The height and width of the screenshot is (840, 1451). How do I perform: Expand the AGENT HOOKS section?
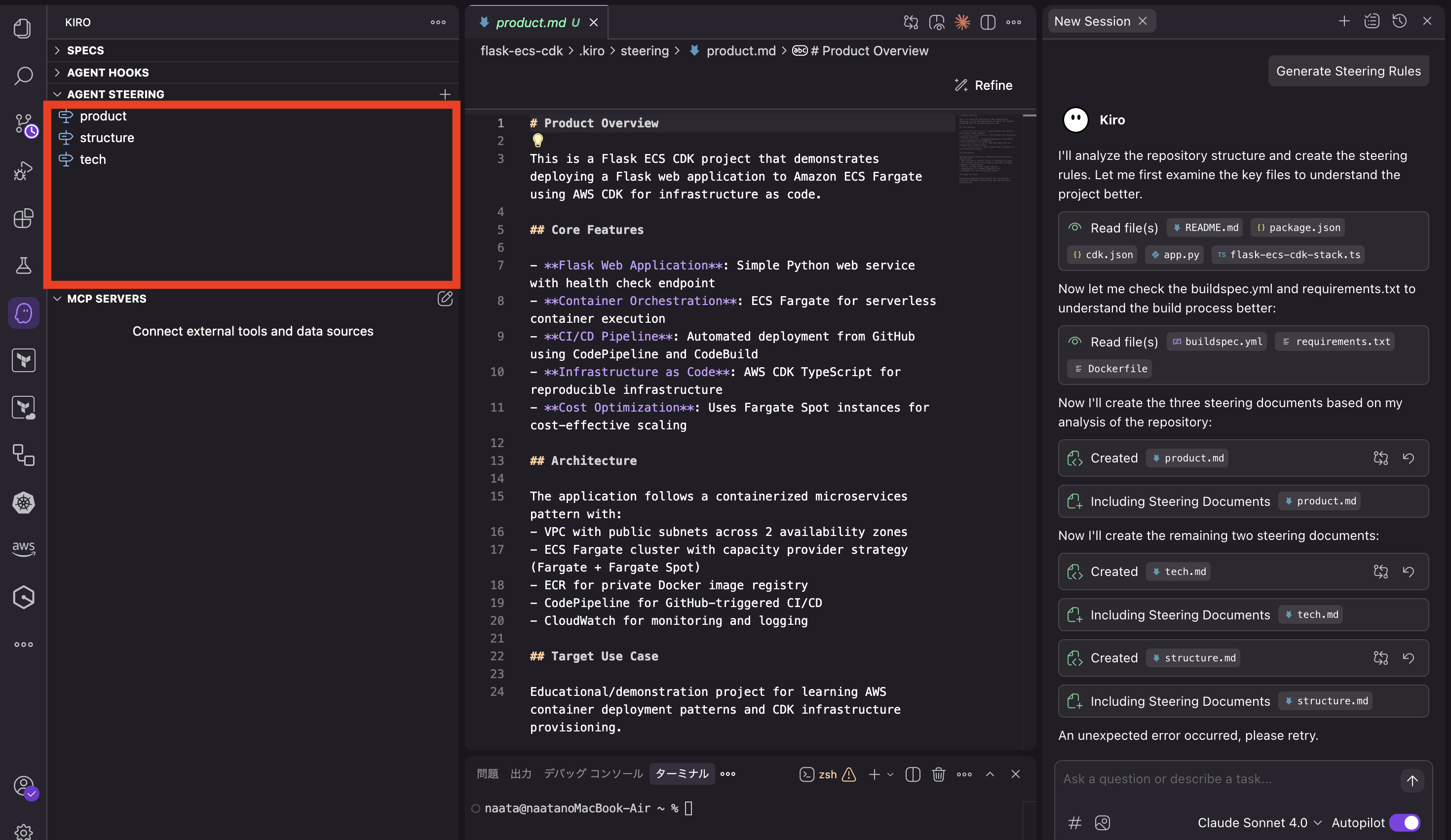(108, 73)
